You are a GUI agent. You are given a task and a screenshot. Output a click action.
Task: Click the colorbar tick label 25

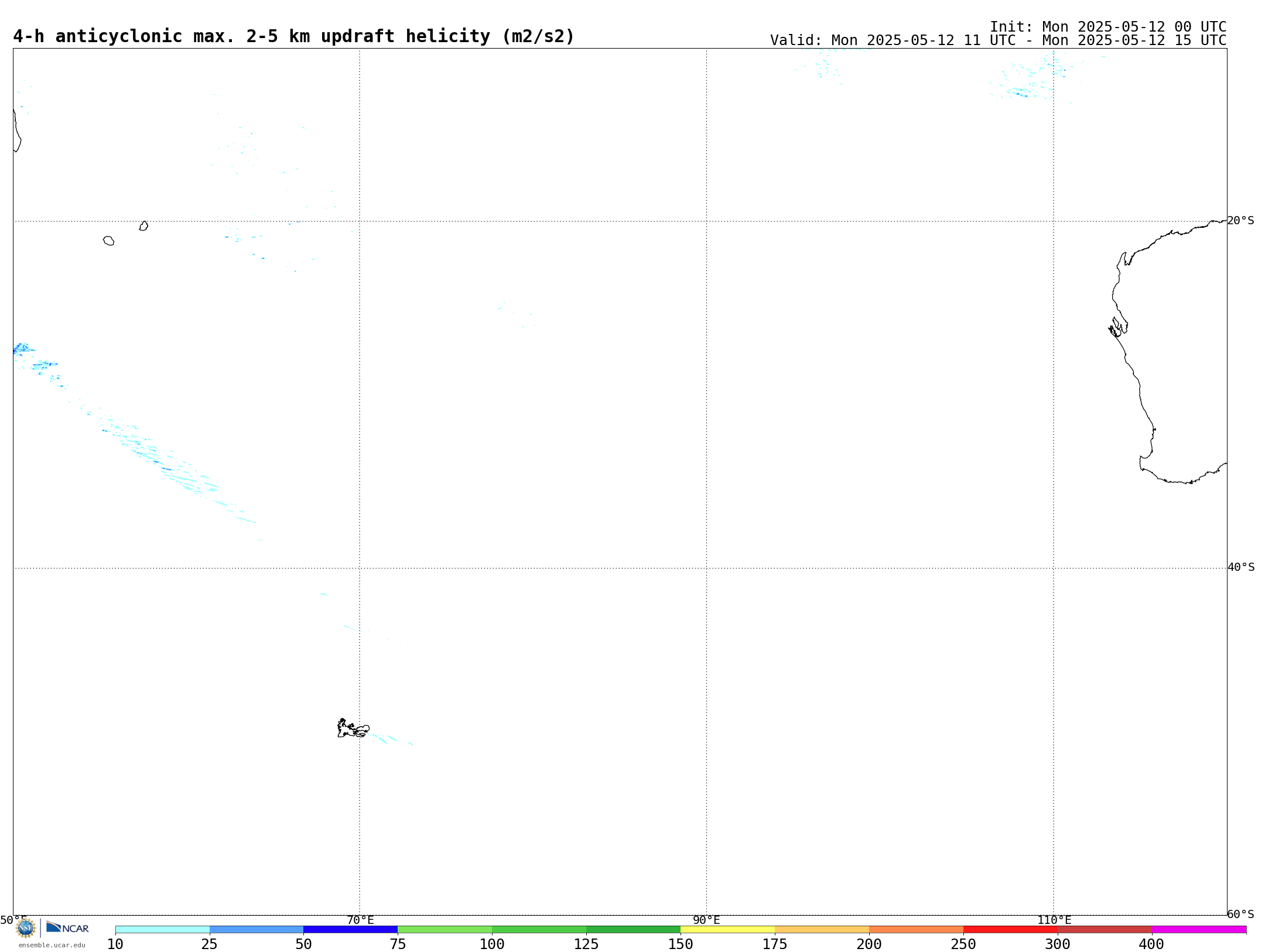pos(210,944)
